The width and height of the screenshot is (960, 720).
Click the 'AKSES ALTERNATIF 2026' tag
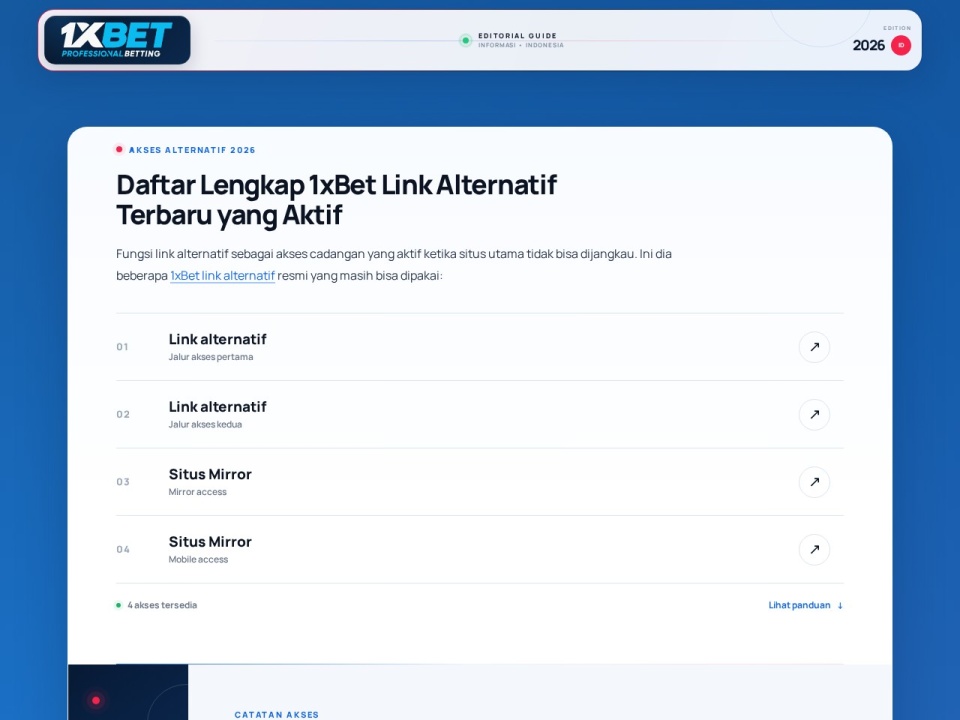pos(192,150)
